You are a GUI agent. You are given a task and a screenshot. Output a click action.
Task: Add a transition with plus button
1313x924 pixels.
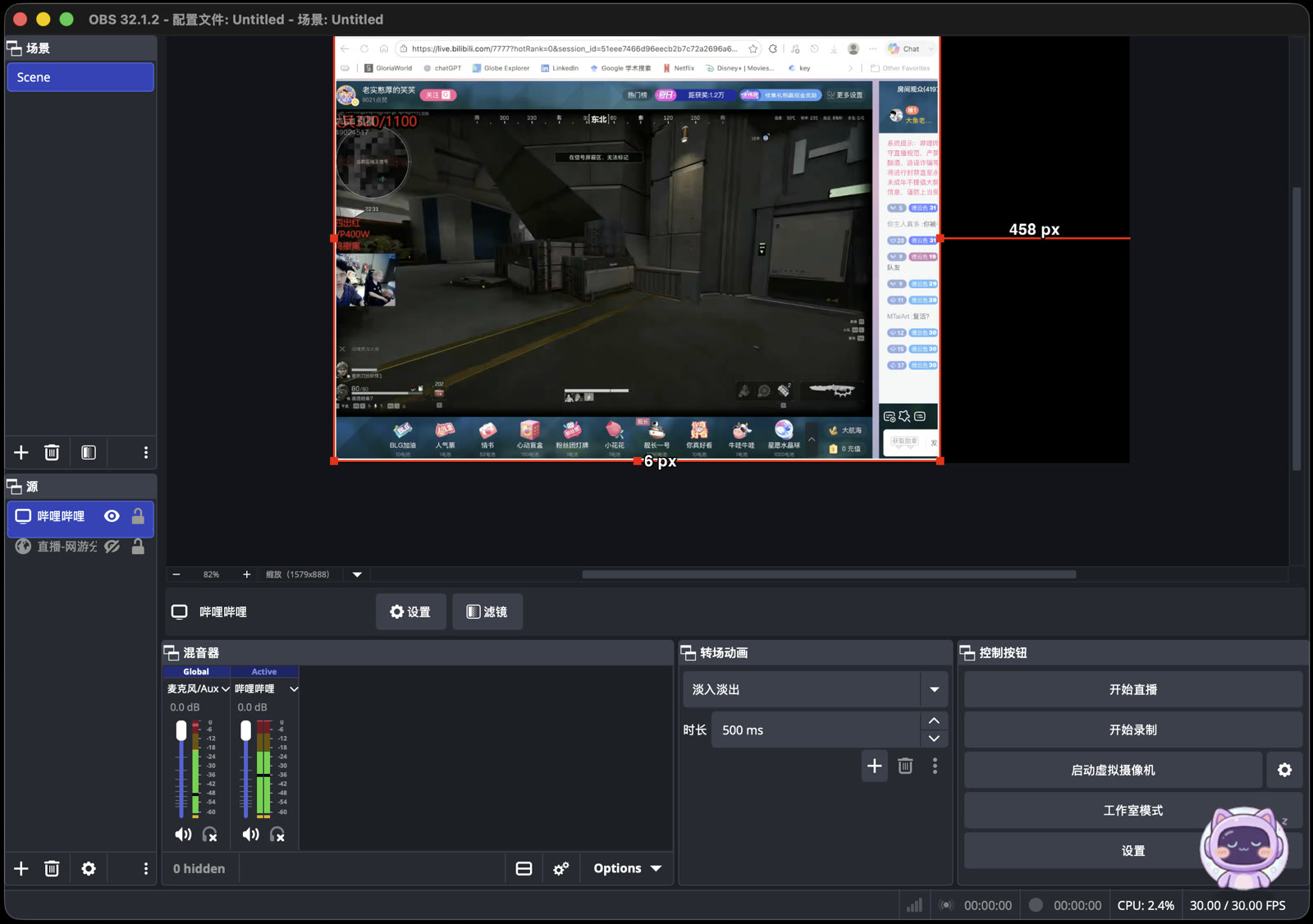pos(875,766)
